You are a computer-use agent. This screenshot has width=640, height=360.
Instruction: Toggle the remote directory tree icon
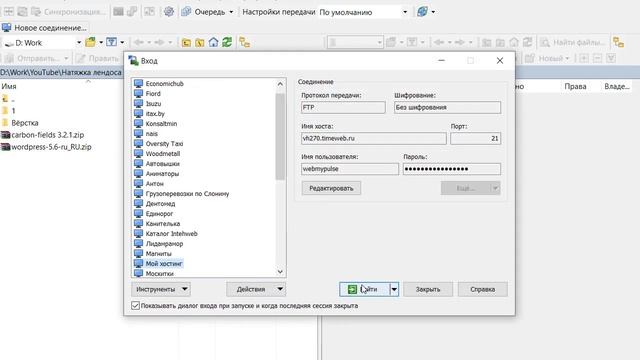[618, 42]
